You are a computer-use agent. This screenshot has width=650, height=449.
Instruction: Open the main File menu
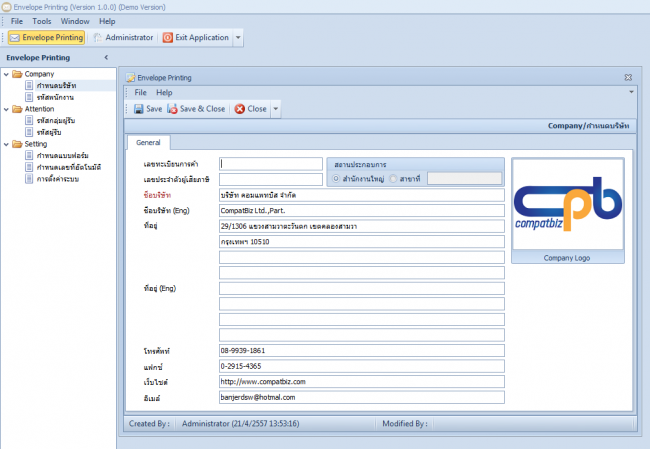coord(17,21)
